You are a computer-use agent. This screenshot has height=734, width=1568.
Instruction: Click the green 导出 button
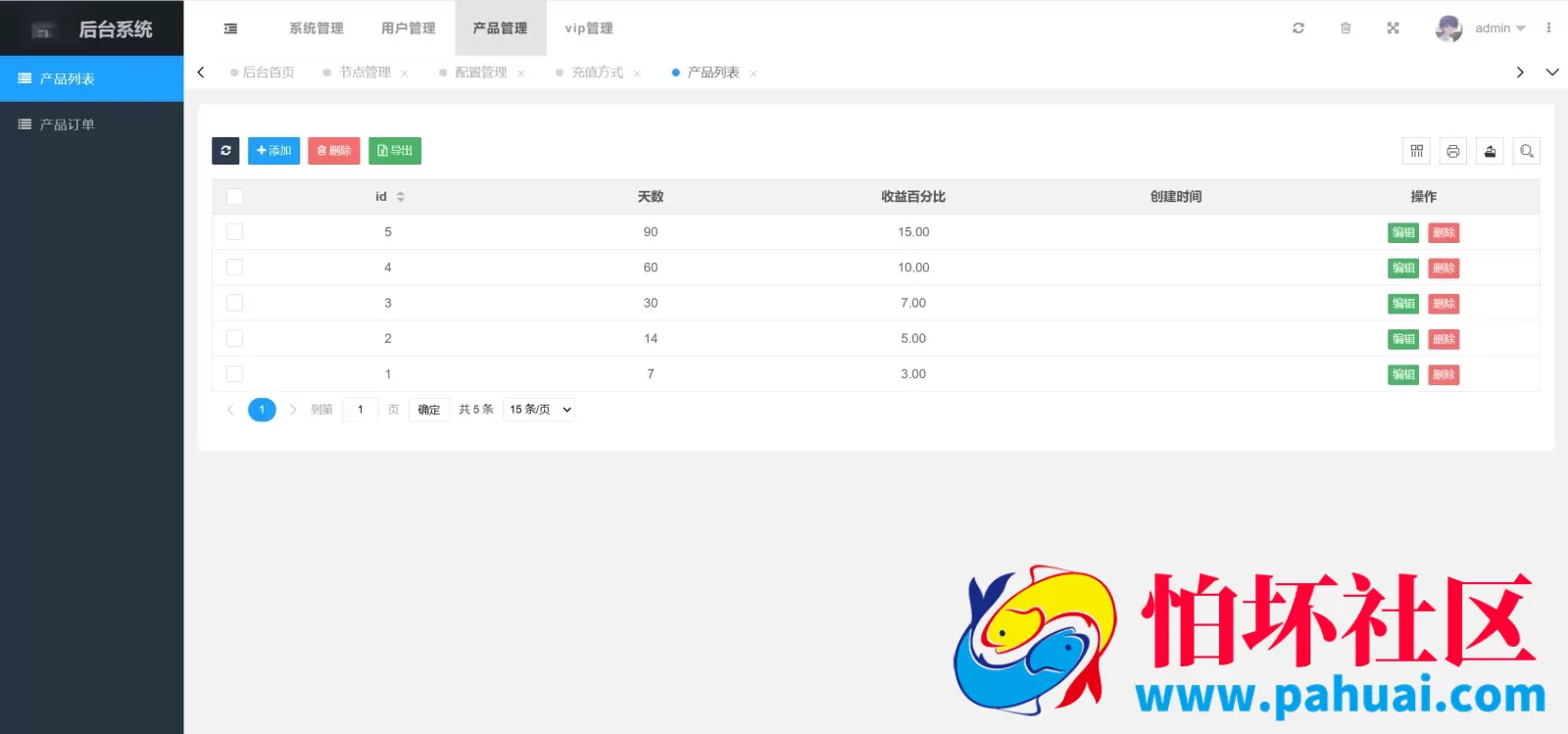pos(395,151)
